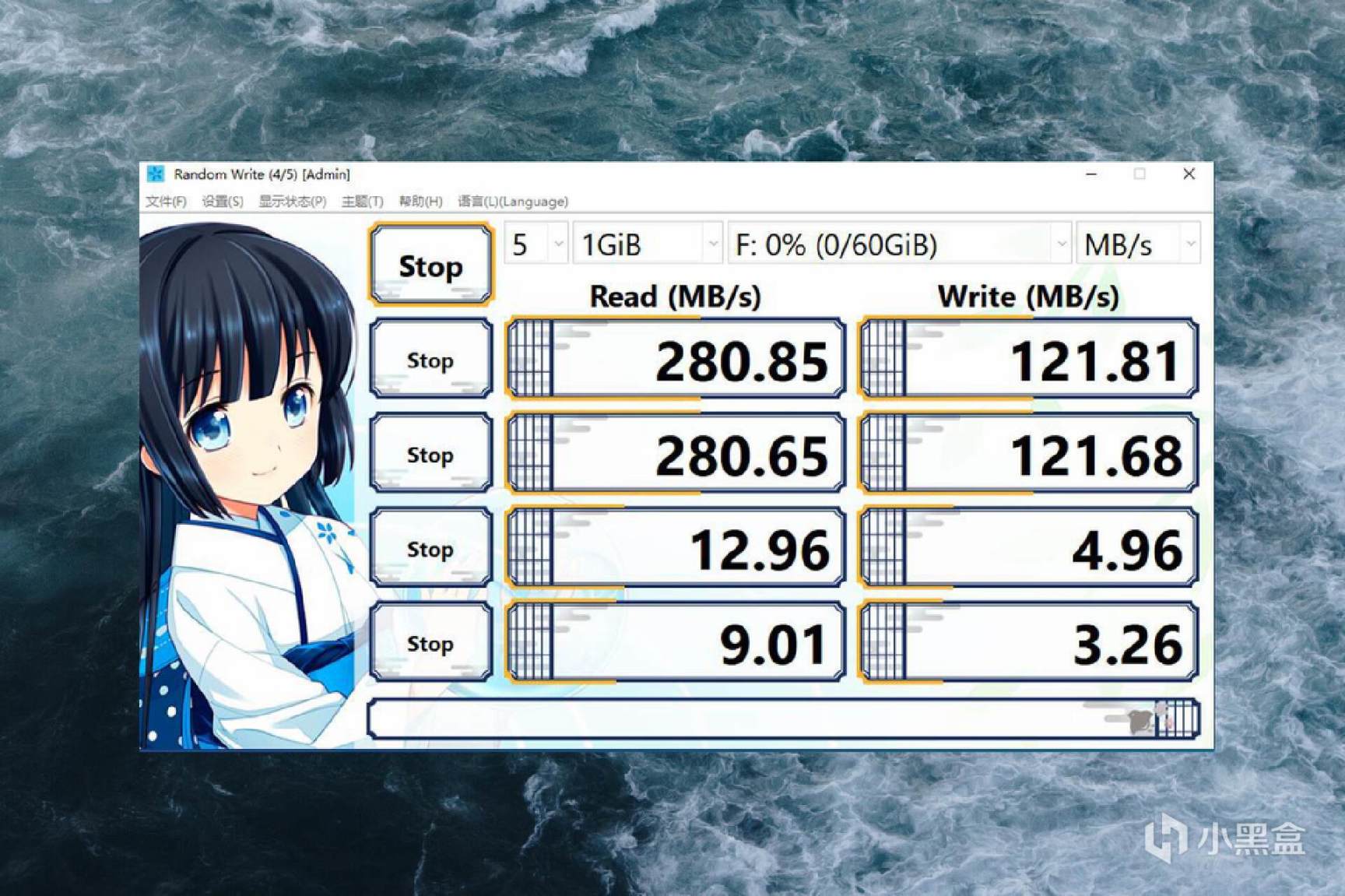Select the 280.65 read result
Screen dimensions: 1345x896
tap(675, 453)
